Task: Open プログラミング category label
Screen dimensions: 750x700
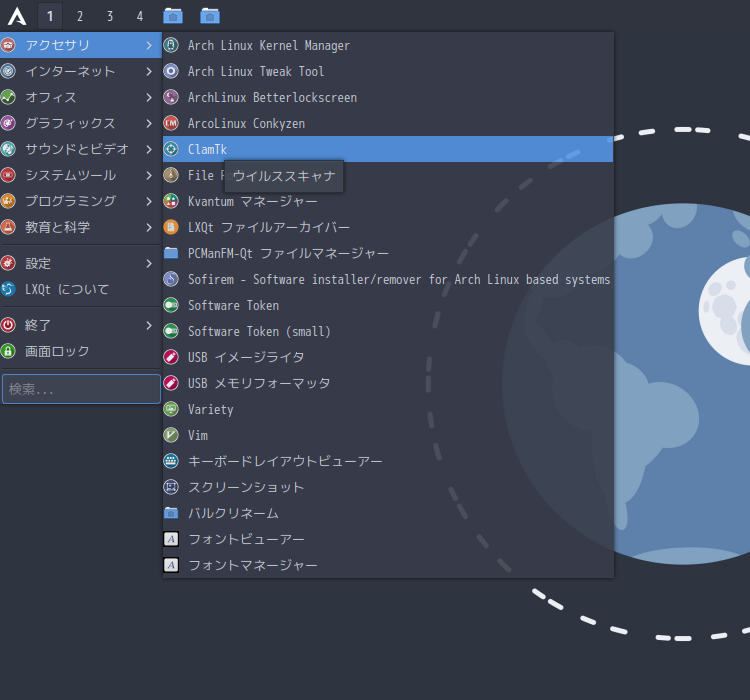Action: pyautogui.click(x=70, y=201)
